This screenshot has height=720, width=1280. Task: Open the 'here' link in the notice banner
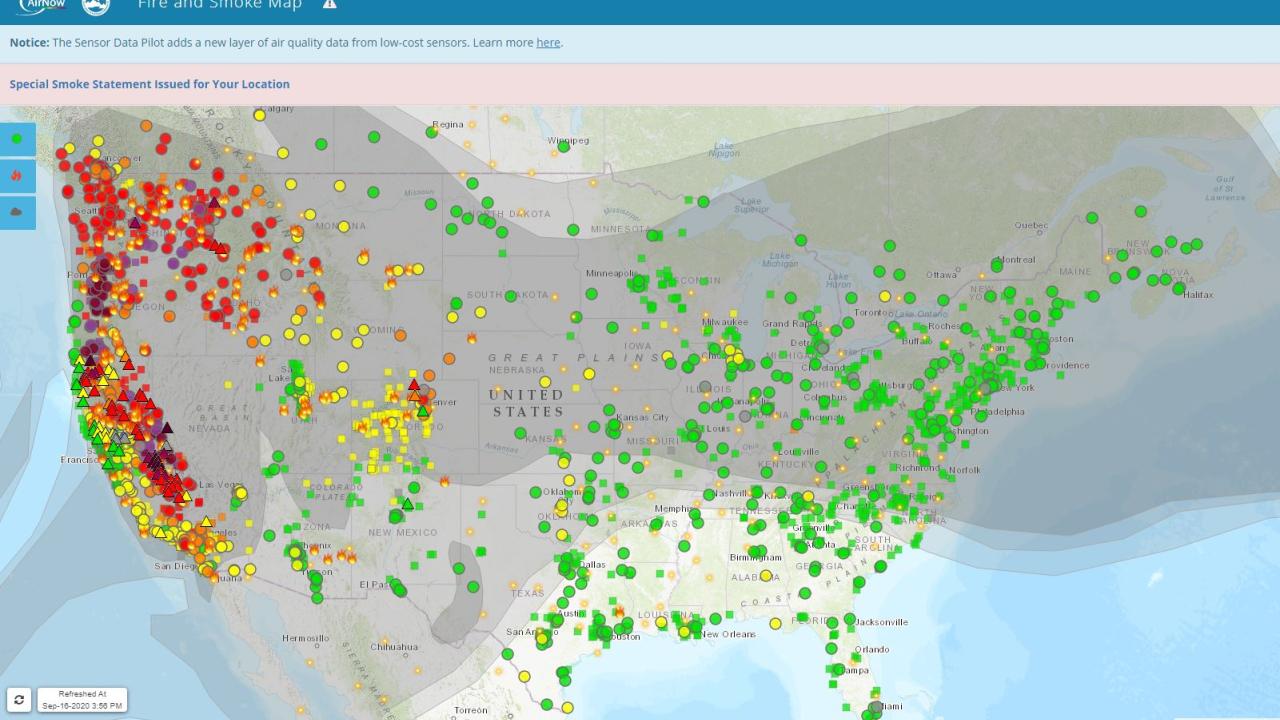coord(548,43)
